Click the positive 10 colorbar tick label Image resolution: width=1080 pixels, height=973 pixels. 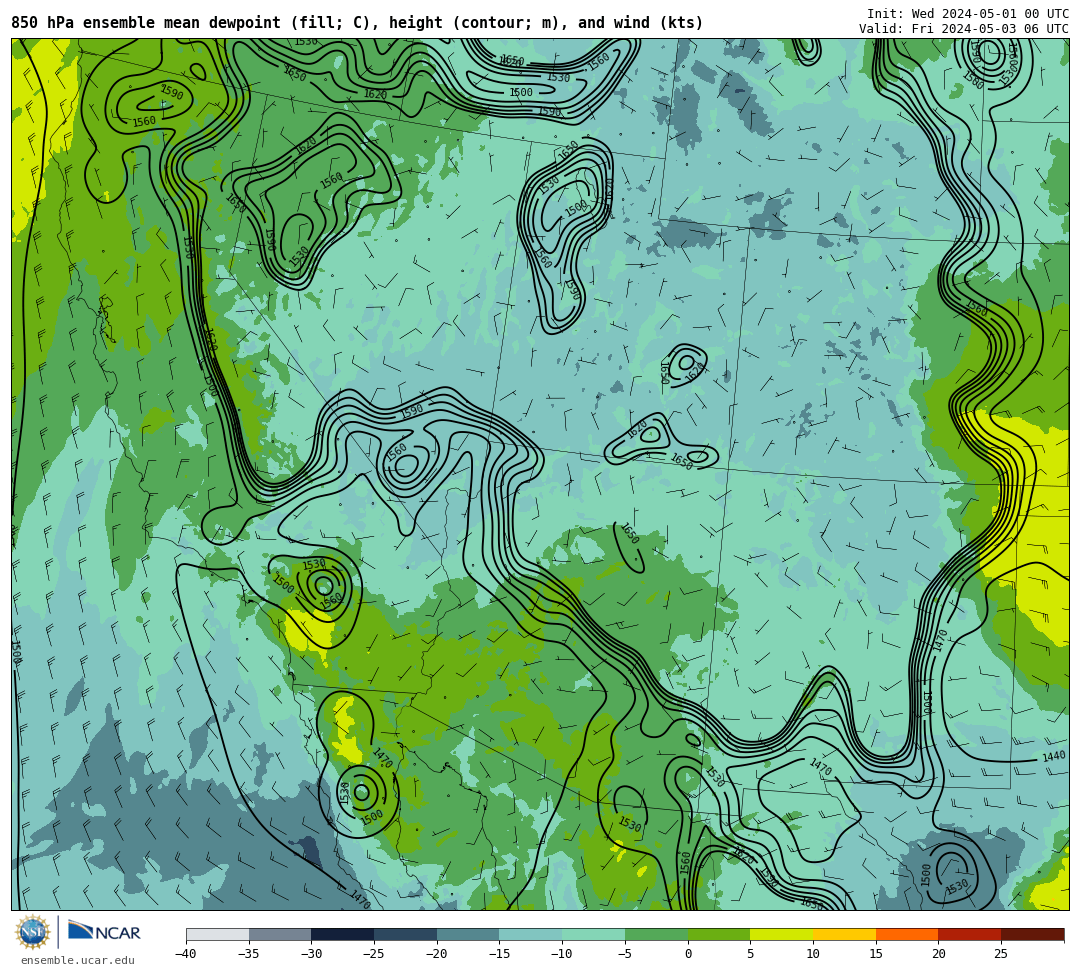[813, 954]
